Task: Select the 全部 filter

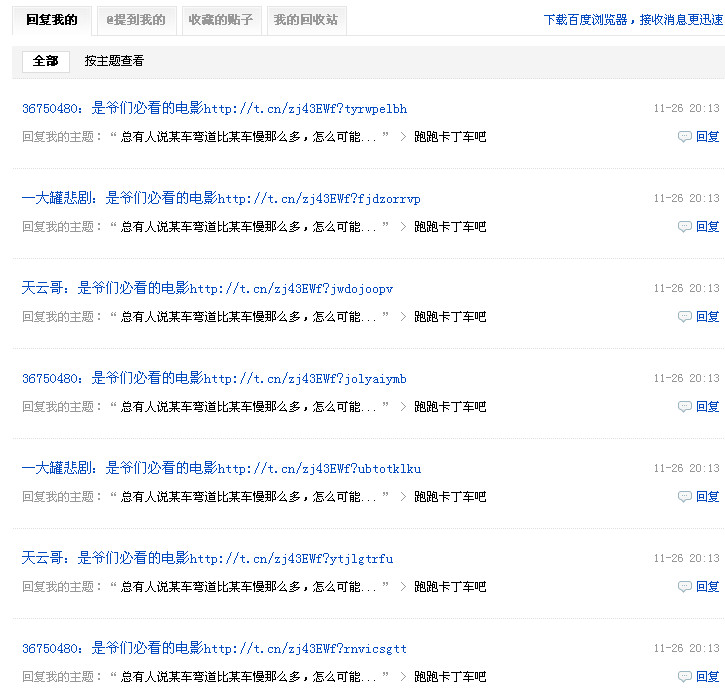Action: tap(46, 61)
